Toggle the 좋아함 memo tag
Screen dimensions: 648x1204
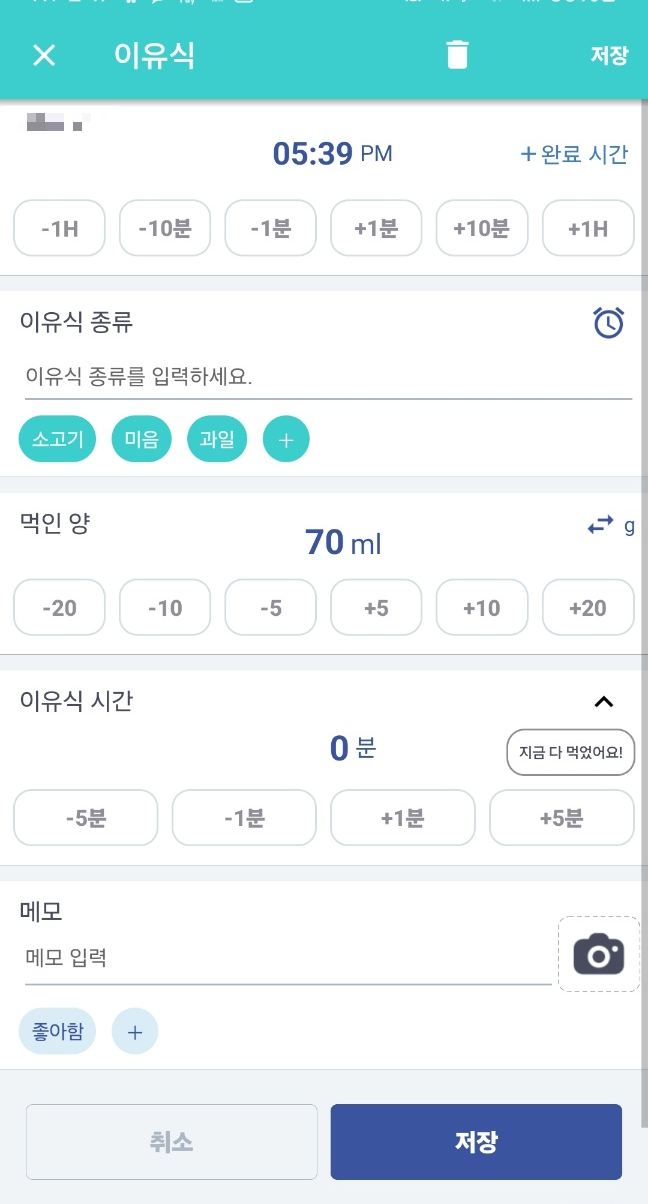click(57, 1031)
